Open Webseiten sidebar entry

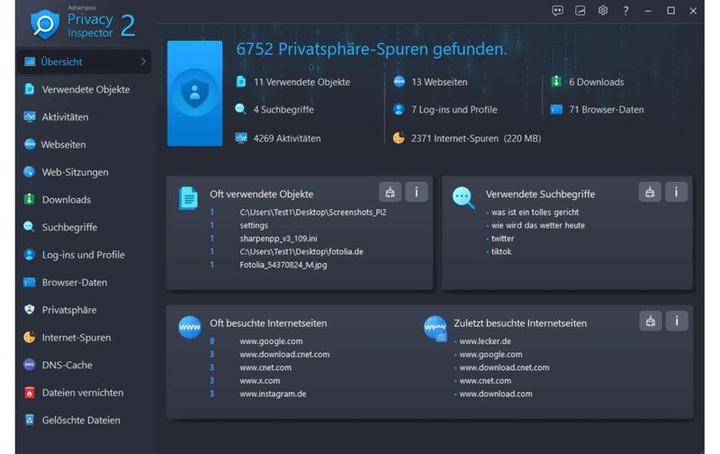[63, 145]
